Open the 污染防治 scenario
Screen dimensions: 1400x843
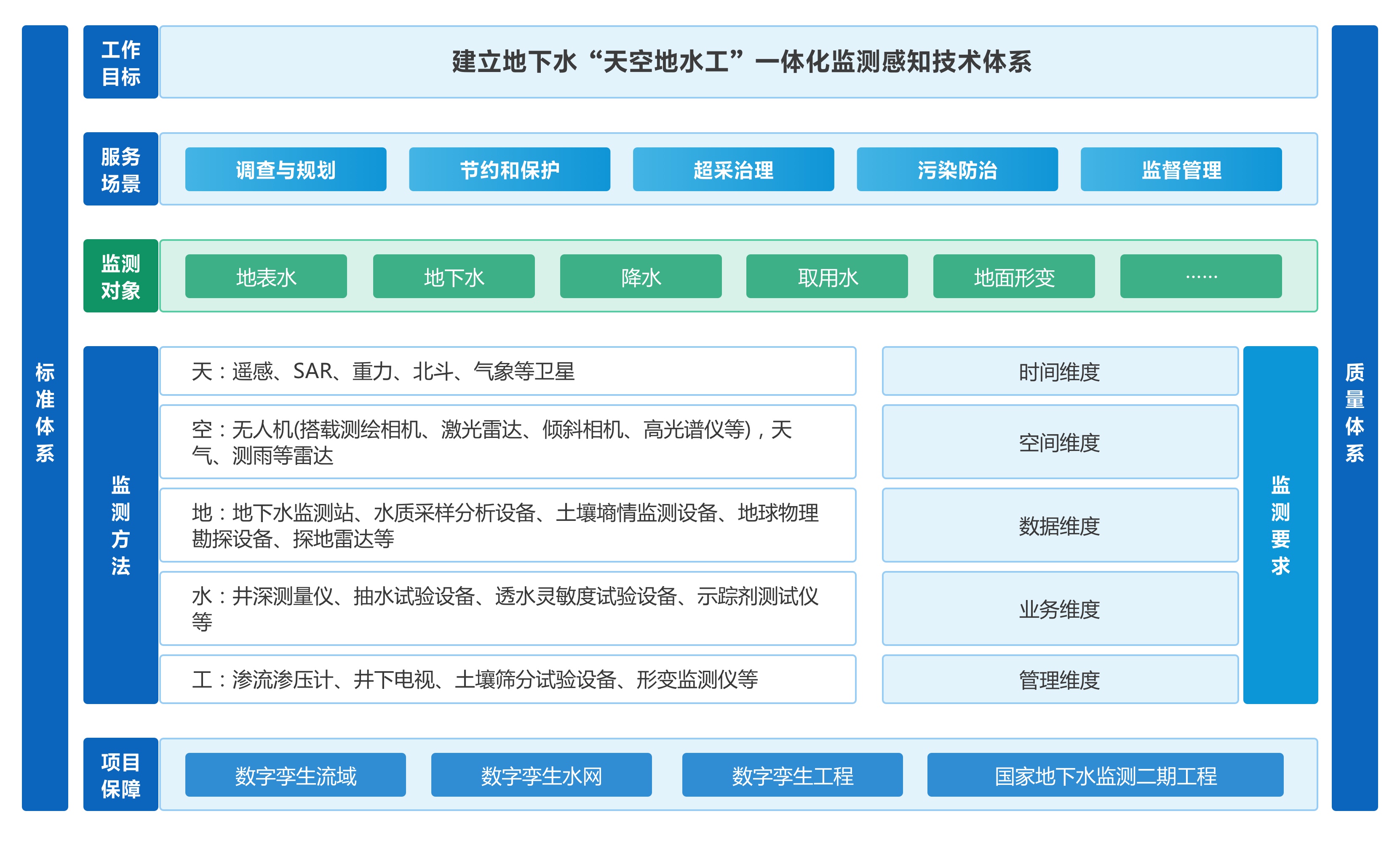tap(957, 169)
